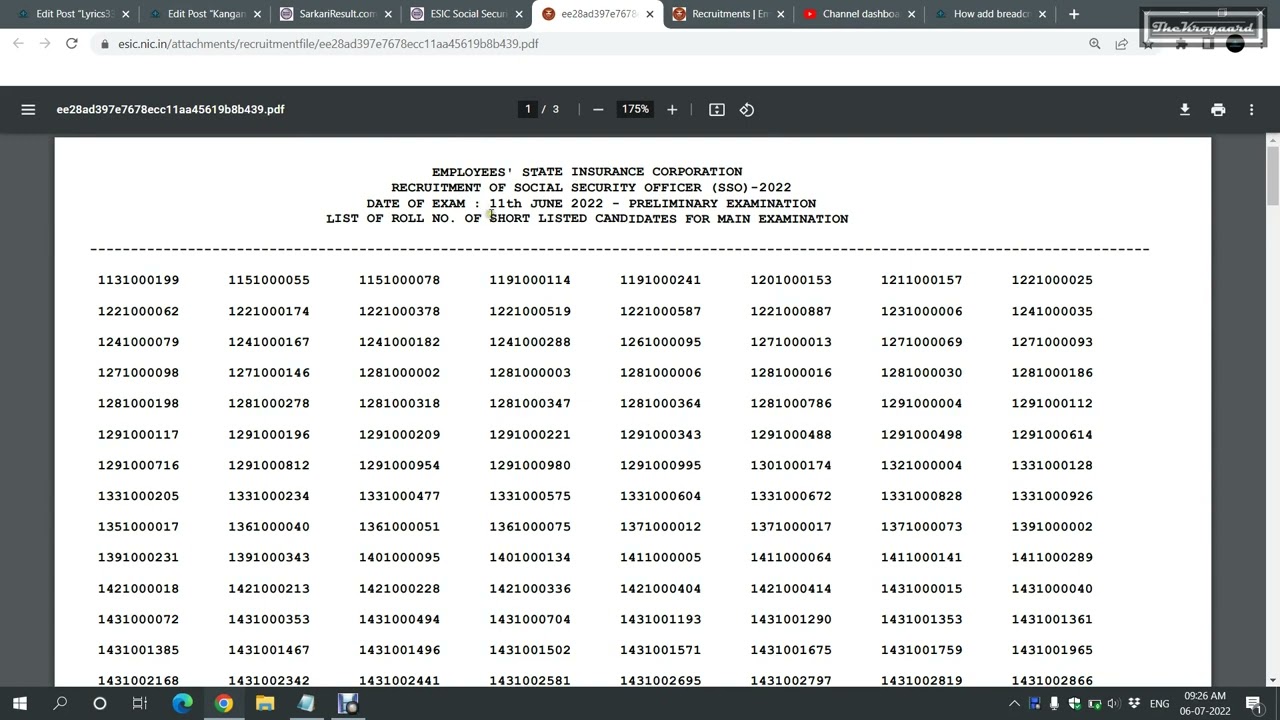Click roll number 1421000018

point(139,589)
